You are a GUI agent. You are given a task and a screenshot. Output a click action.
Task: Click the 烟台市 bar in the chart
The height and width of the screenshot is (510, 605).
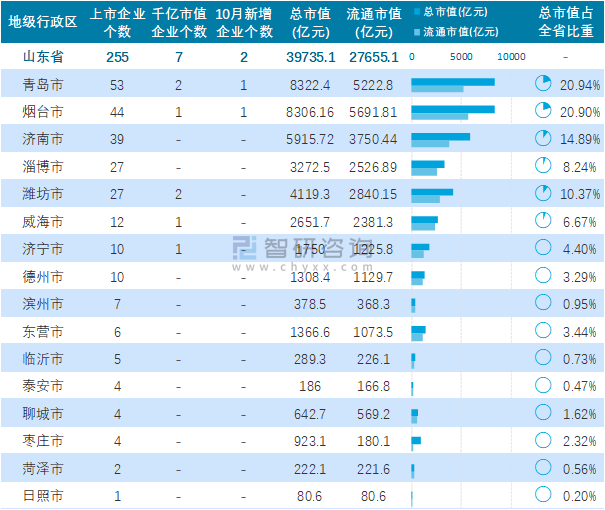pos(452,109)
